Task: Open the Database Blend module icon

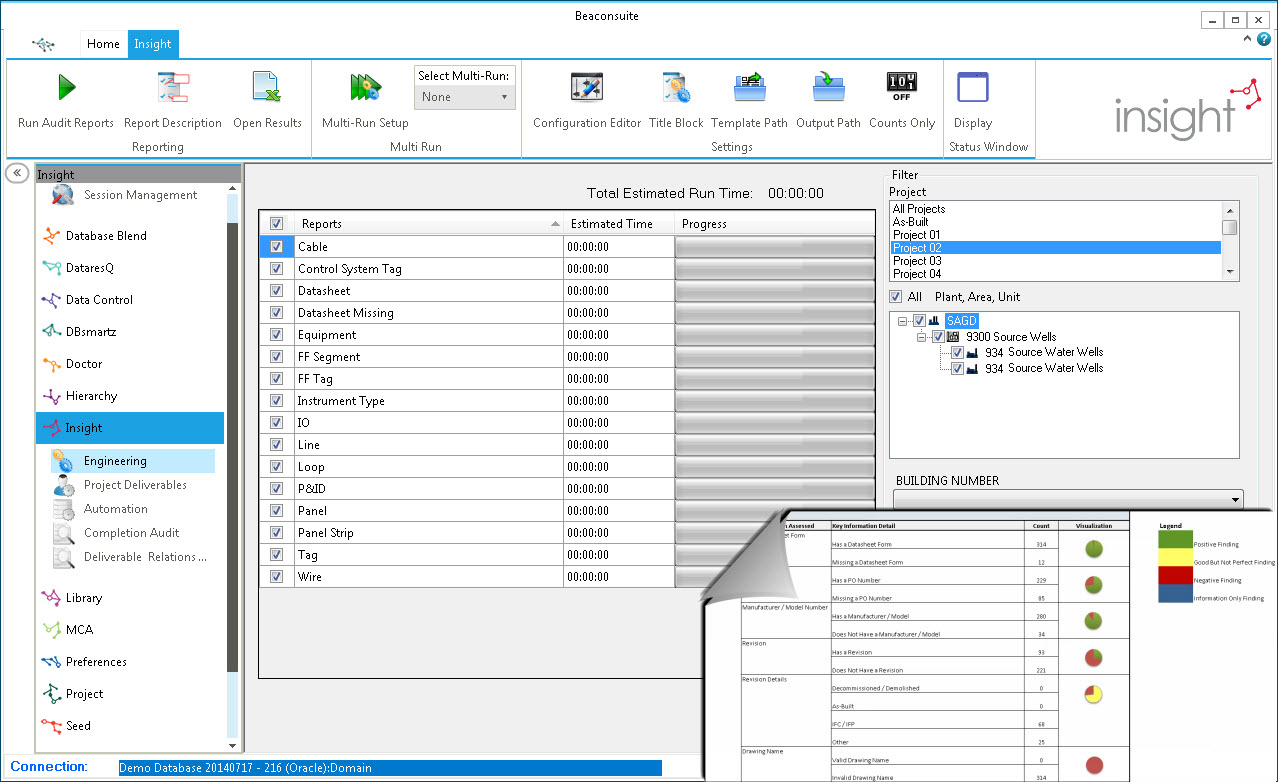Action: pyautogui.click(x=51, y=236)
